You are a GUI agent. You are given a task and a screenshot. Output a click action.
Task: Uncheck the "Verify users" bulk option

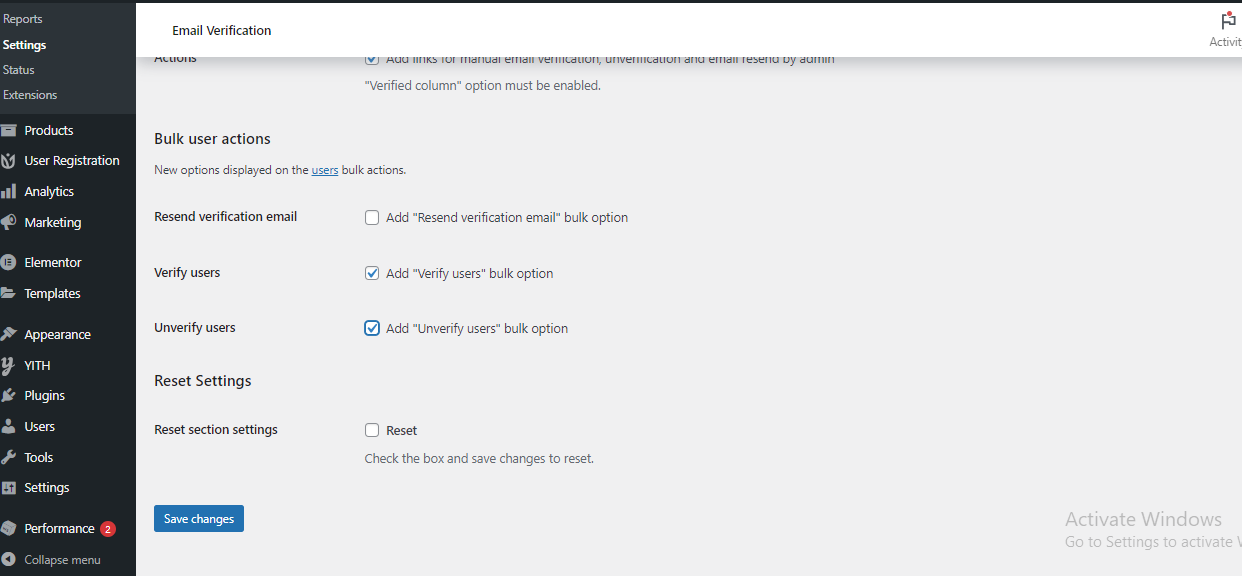[372, 273]
